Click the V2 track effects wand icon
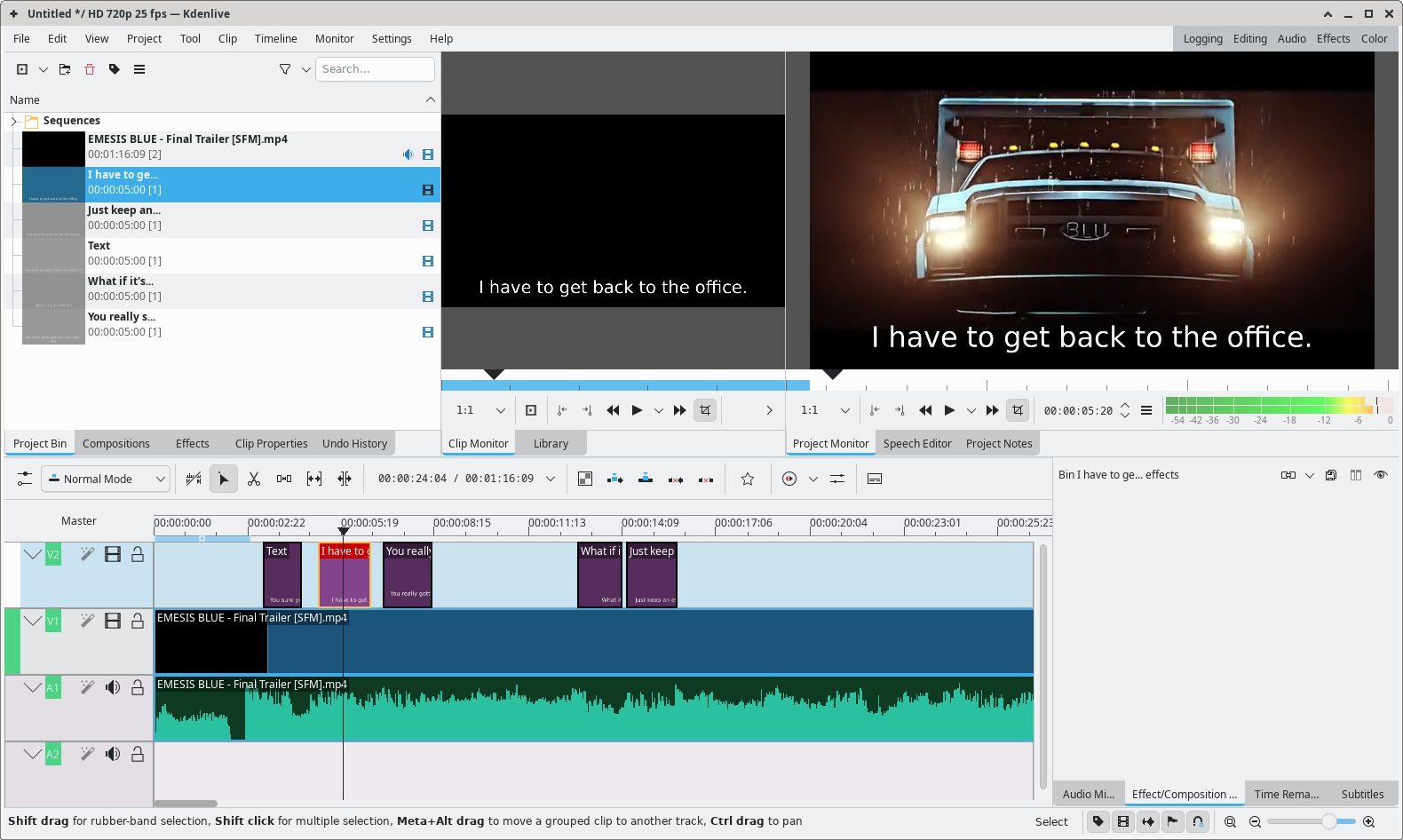Image resolution: width=1403 pixels, height=840 pixels. pos(87,554)
